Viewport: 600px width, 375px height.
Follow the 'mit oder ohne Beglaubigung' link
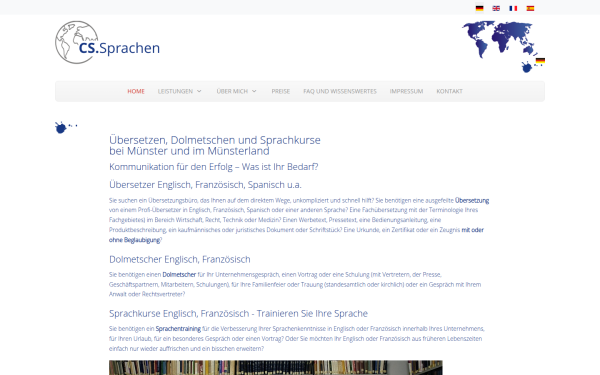[x=473, y=230]
